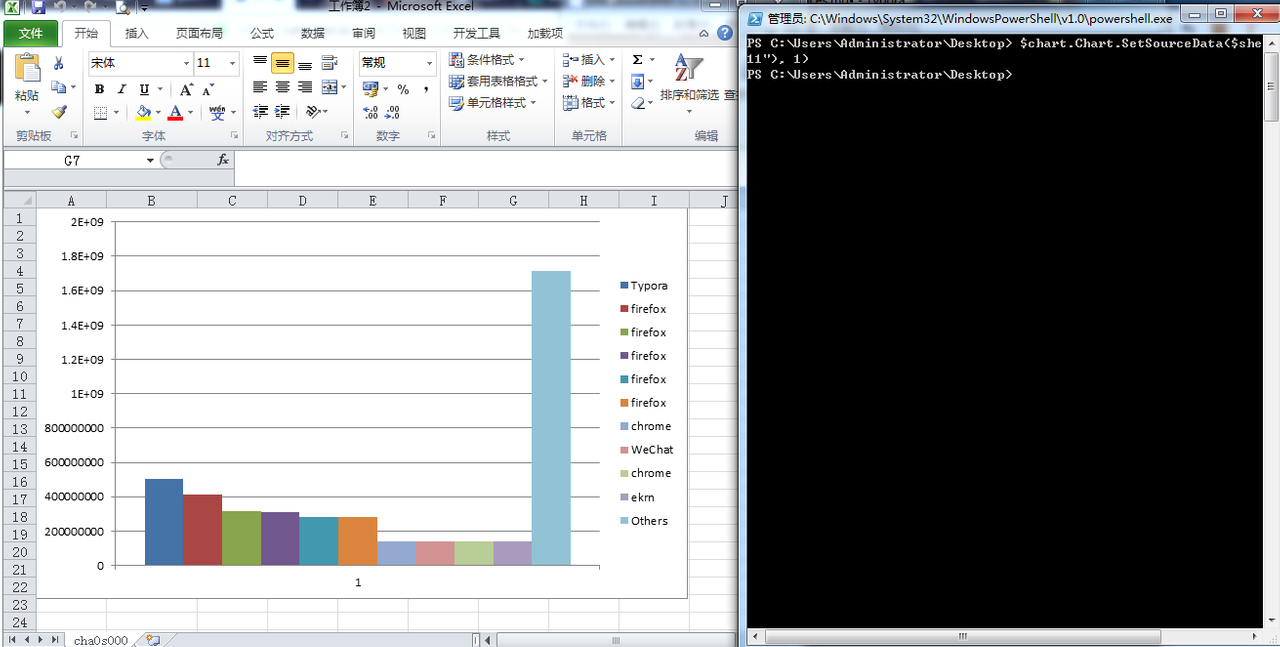Apply bold formatting with the B icon
This screenshot has width=1280, height=647.
[101, 89]
